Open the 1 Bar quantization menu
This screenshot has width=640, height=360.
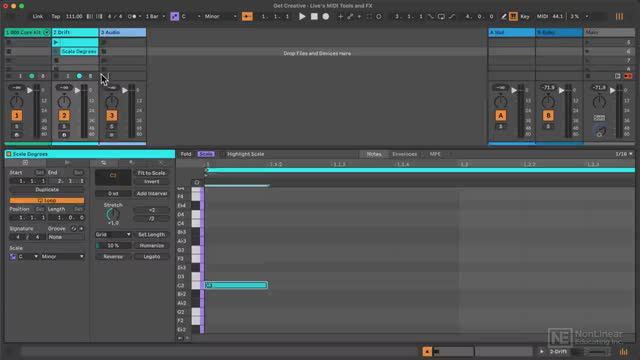(x=156, y=16)
